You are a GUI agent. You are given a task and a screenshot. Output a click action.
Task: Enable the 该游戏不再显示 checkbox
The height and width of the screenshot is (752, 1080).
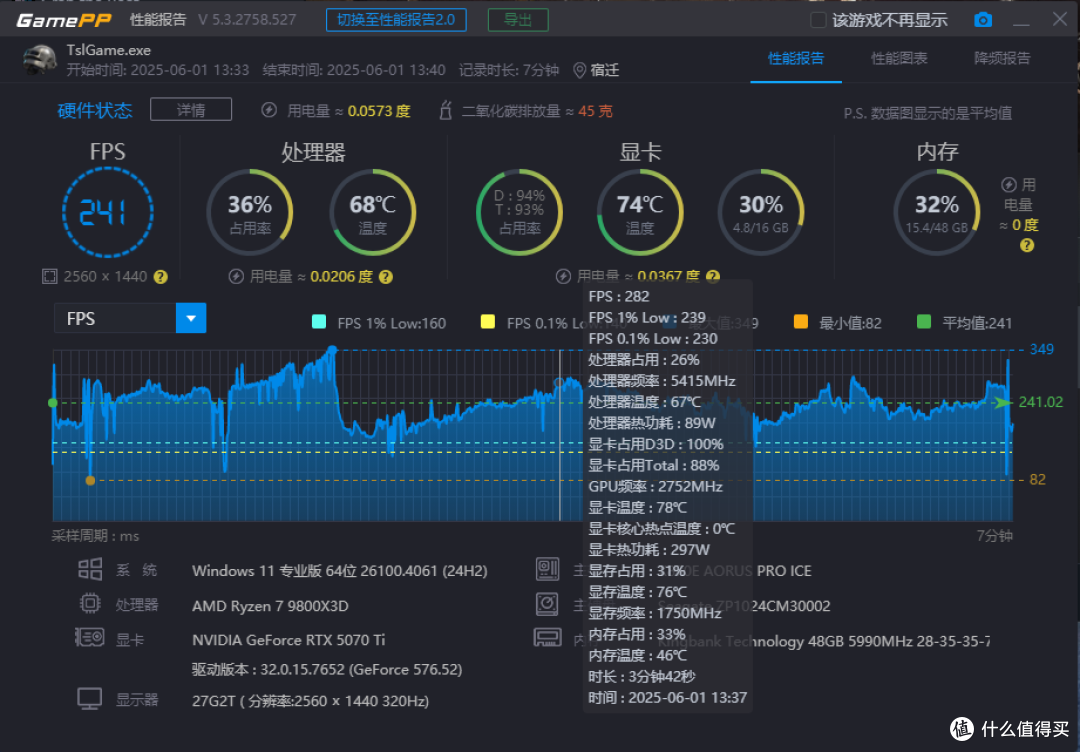point(818,20)
